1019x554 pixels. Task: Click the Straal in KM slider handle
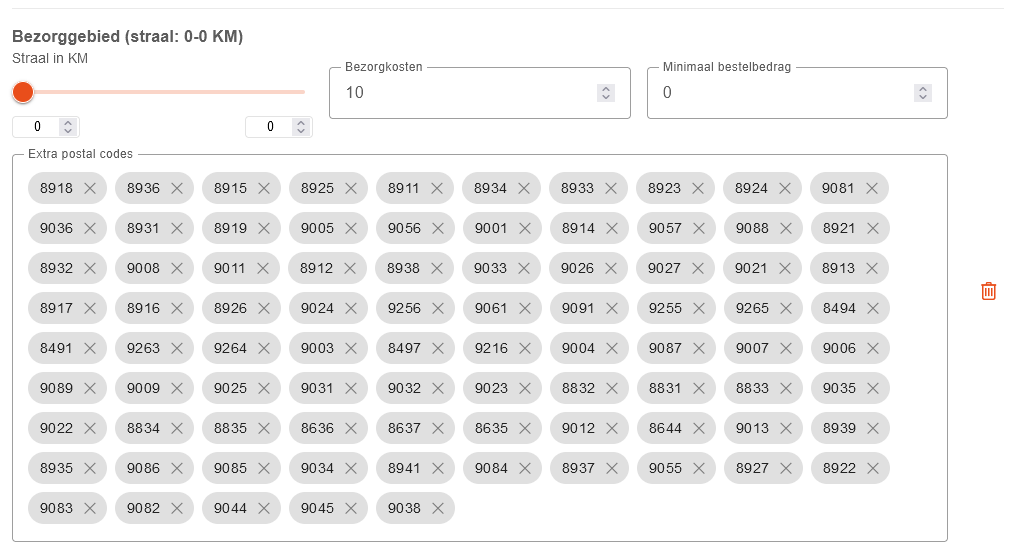(x=23, y=92)
